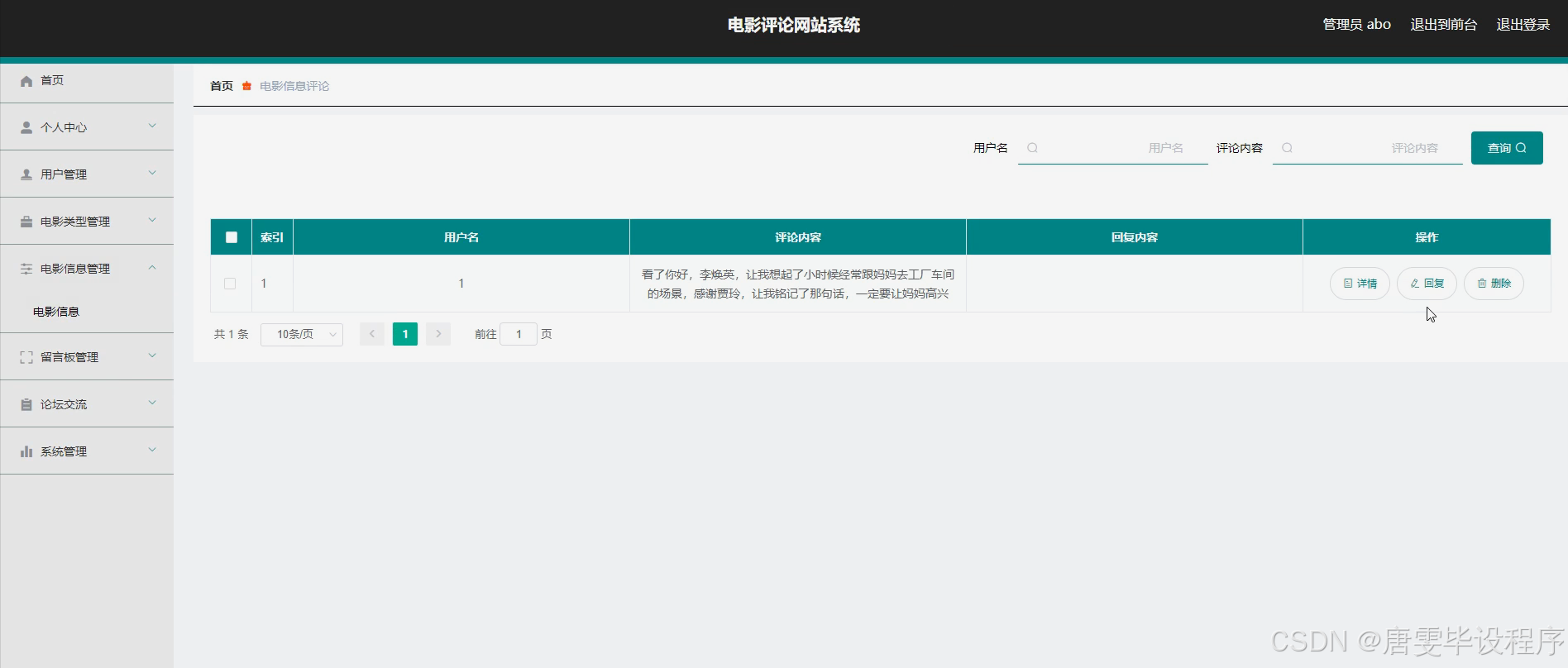Click the 详情 button for the comment

pyautogui.click(x=1360, y=284)
